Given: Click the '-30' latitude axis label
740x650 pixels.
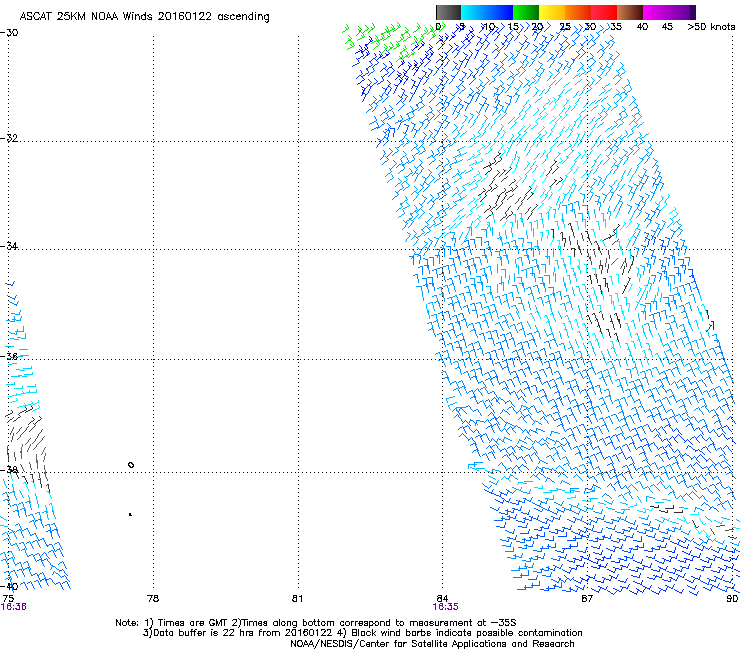Looking at the screenshot, I should pos(9,33).
